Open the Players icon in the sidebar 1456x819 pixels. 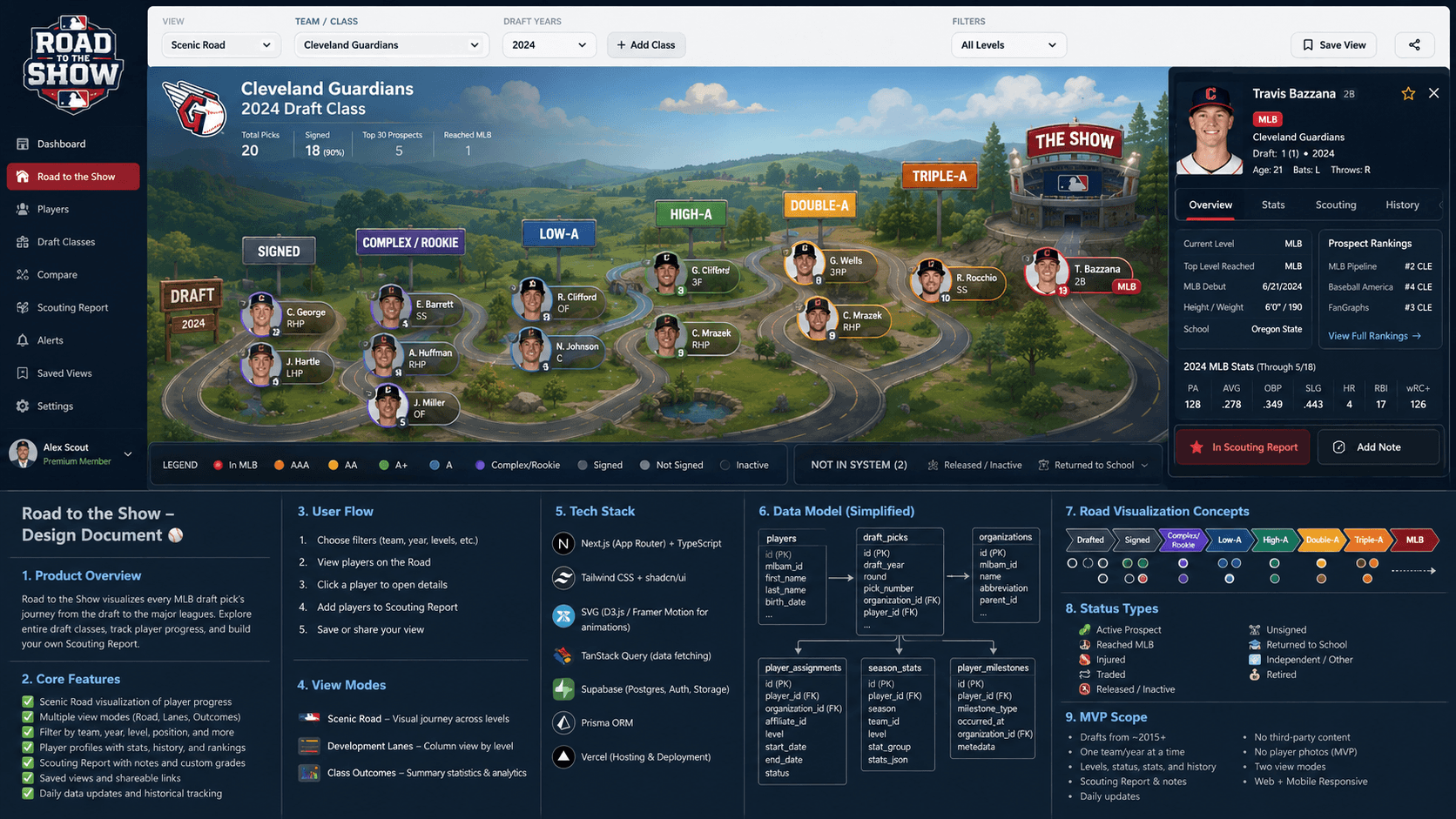click(x=23, y=209)
